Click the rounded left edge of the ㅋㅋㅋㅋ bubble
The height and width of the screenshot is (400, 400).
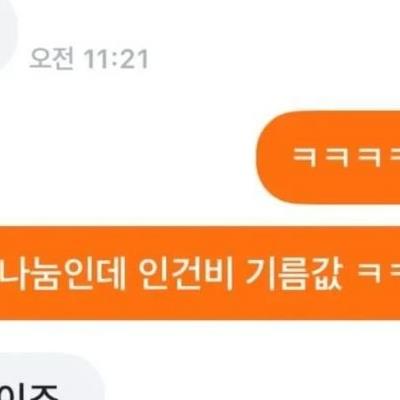click(267, 157)
